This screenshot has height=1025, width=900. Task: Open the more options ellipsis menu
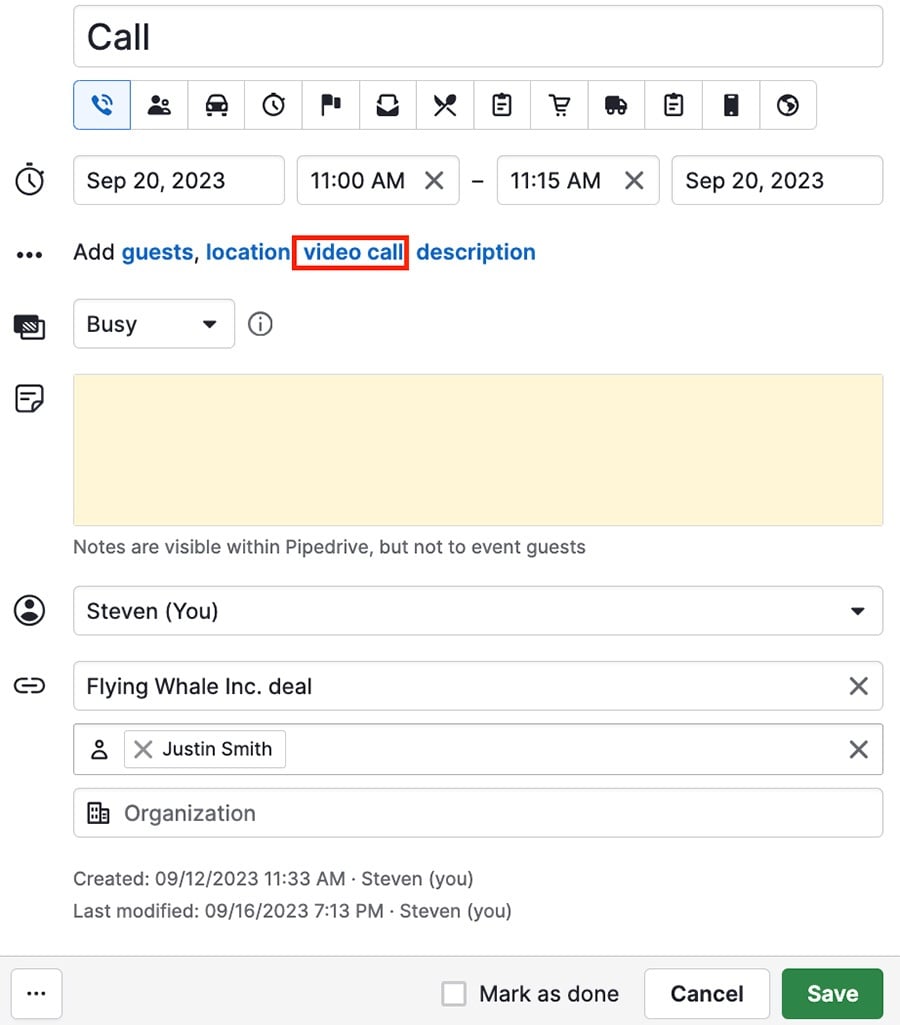click(37, 993)
